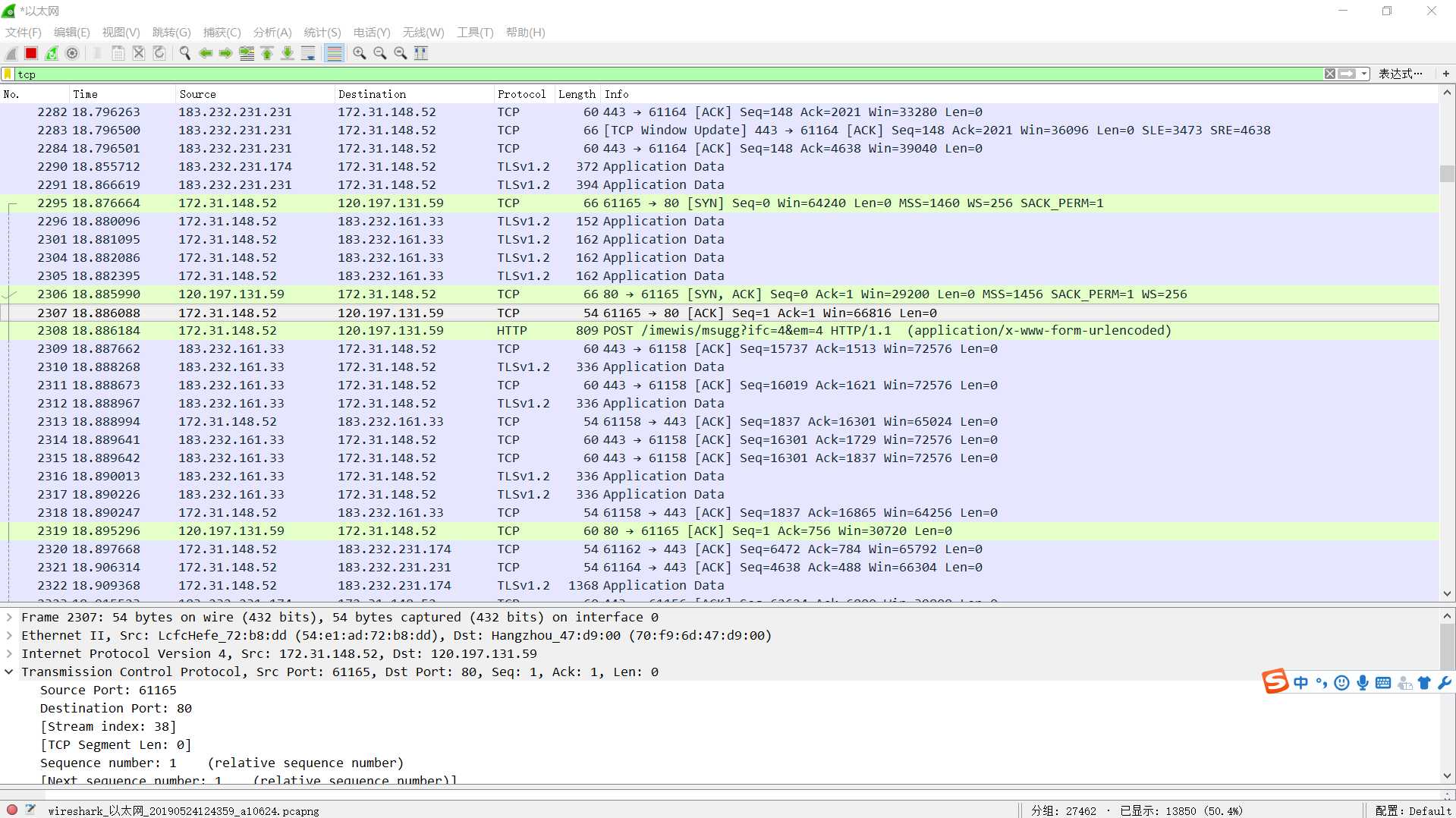Open the 分析(A) menu
Screen dimensions: 1456x818
click(272, 32)
